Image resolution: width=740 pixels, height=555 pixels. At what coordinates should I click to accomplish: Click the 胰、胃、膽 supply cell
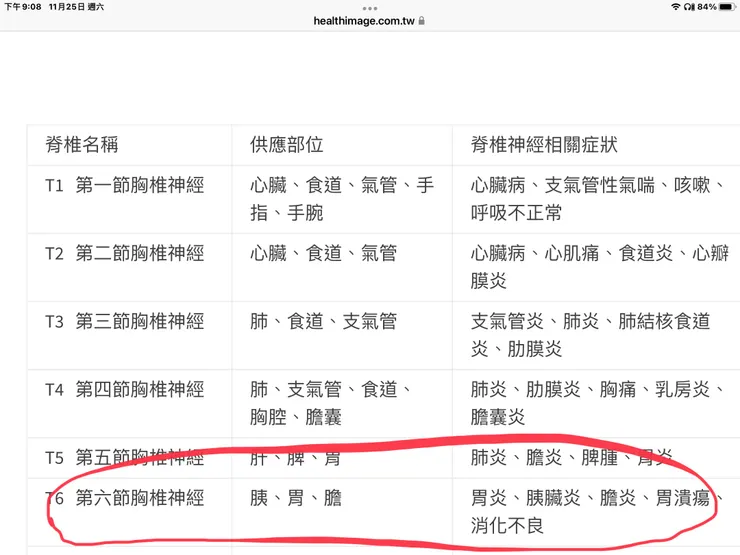pyautogui.click(x=296, y=498)
